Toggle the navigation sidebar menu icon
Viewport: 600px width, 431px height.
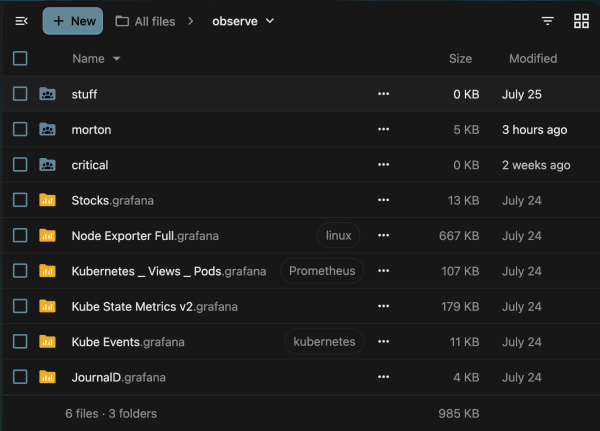click(21, 21)
